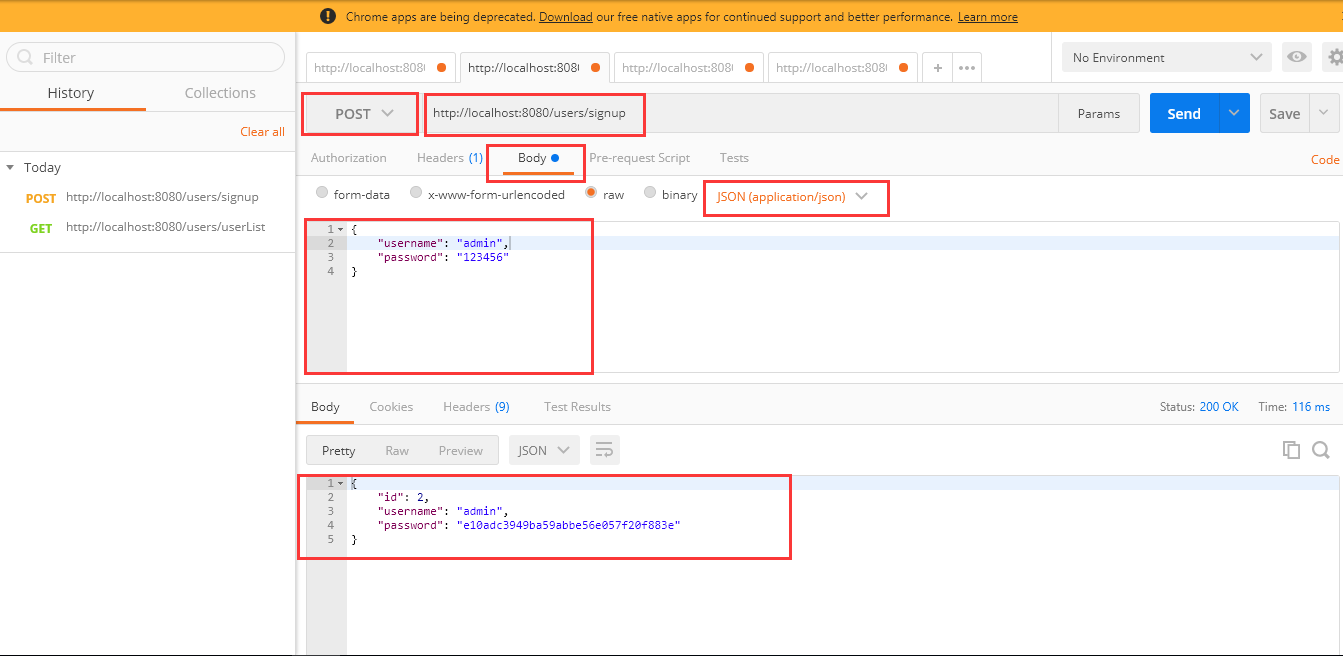Click the Clear all history link
This screenshot has width=1343, height=656.
262,132
